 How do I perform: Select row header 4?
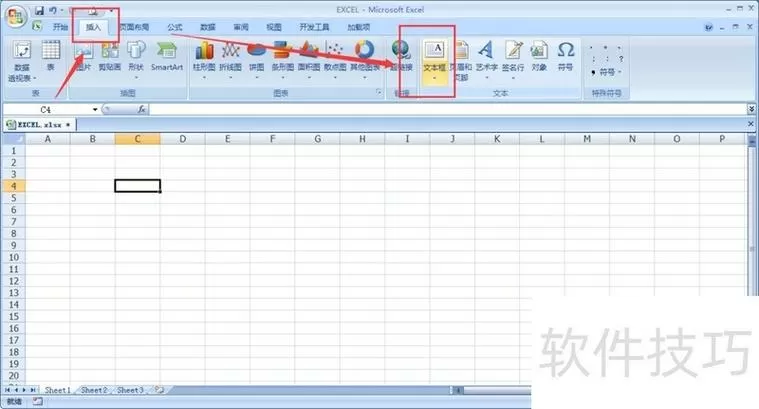[x=14, y=186]
